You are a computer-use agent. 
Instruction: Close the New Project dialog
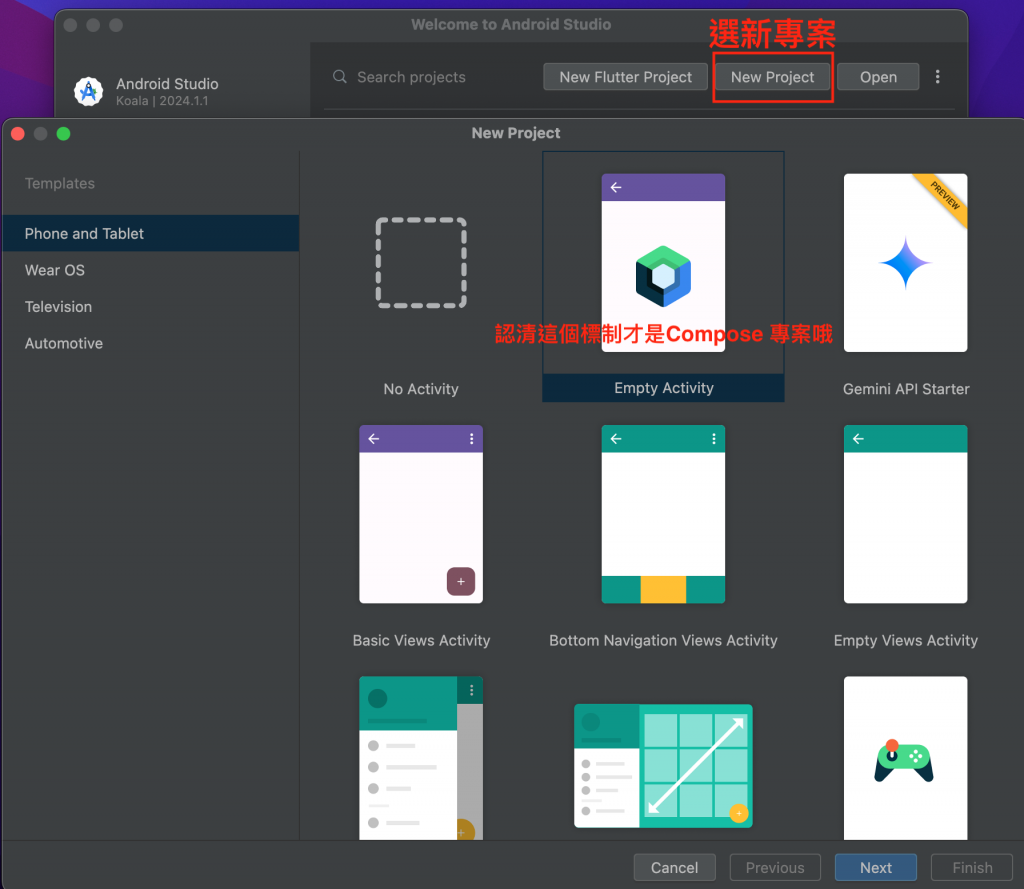(x=18, y=134)
